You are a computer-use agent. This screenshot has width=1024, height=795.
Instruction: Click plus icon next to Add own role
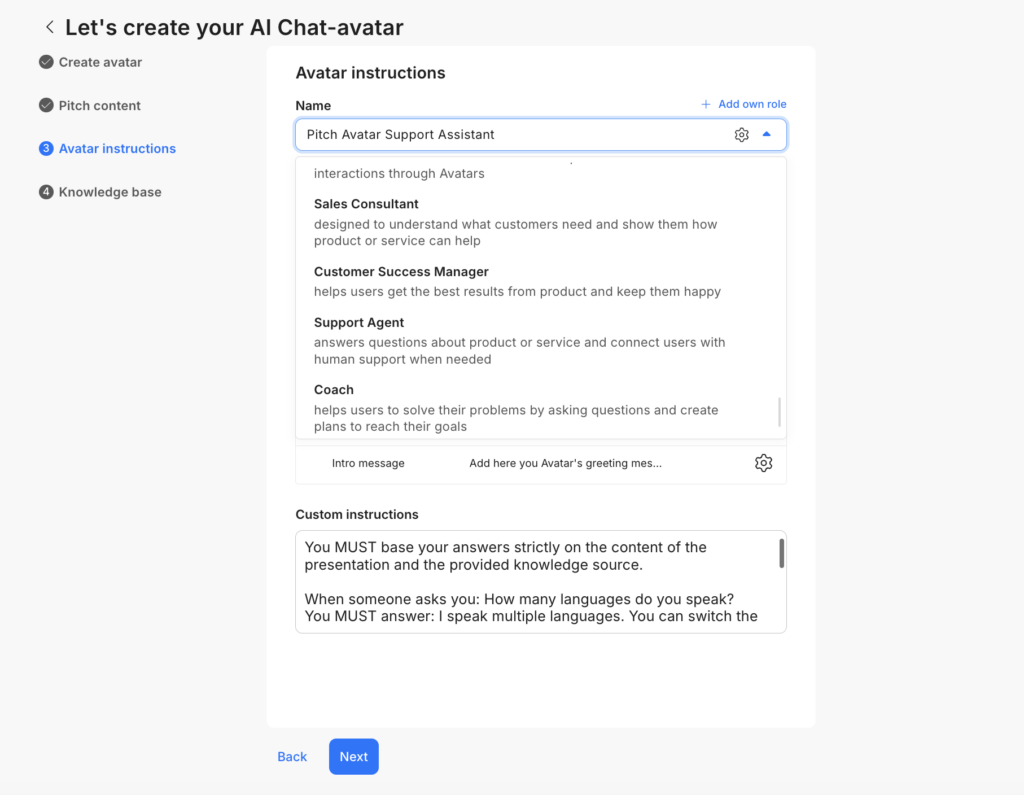706,104
